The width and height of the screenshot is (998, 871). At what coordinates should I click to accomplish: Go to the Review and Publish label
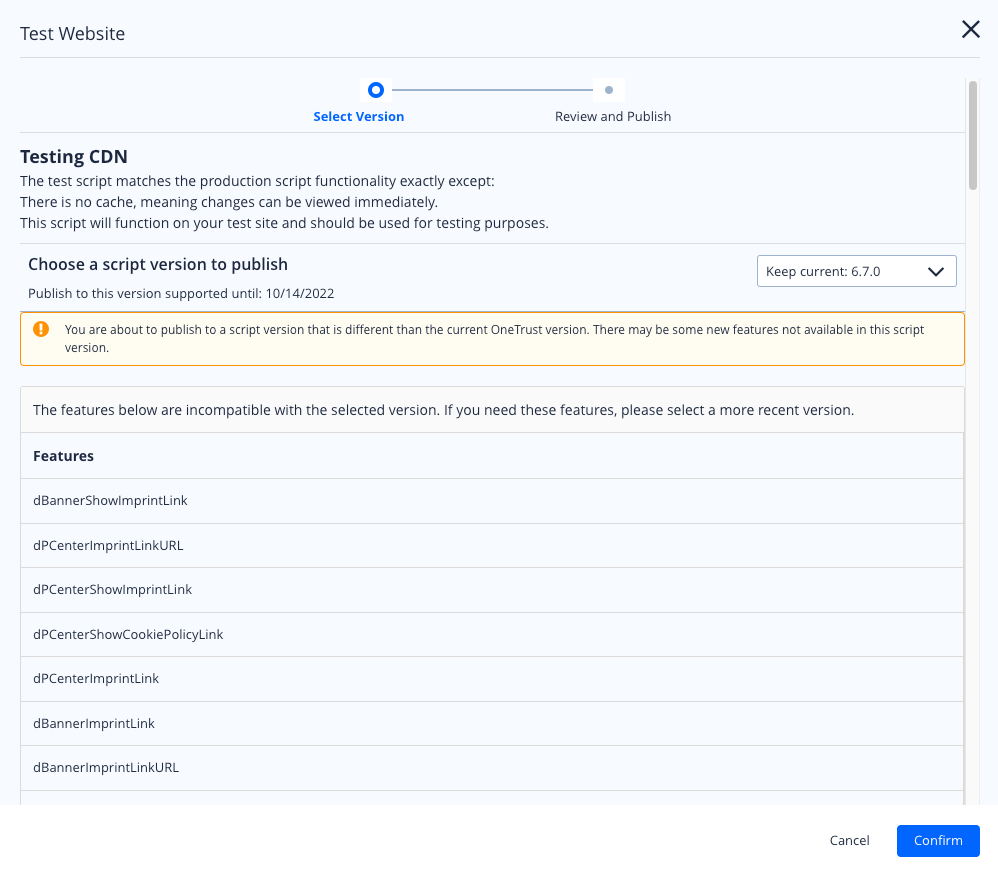click(x=612, y=117)
